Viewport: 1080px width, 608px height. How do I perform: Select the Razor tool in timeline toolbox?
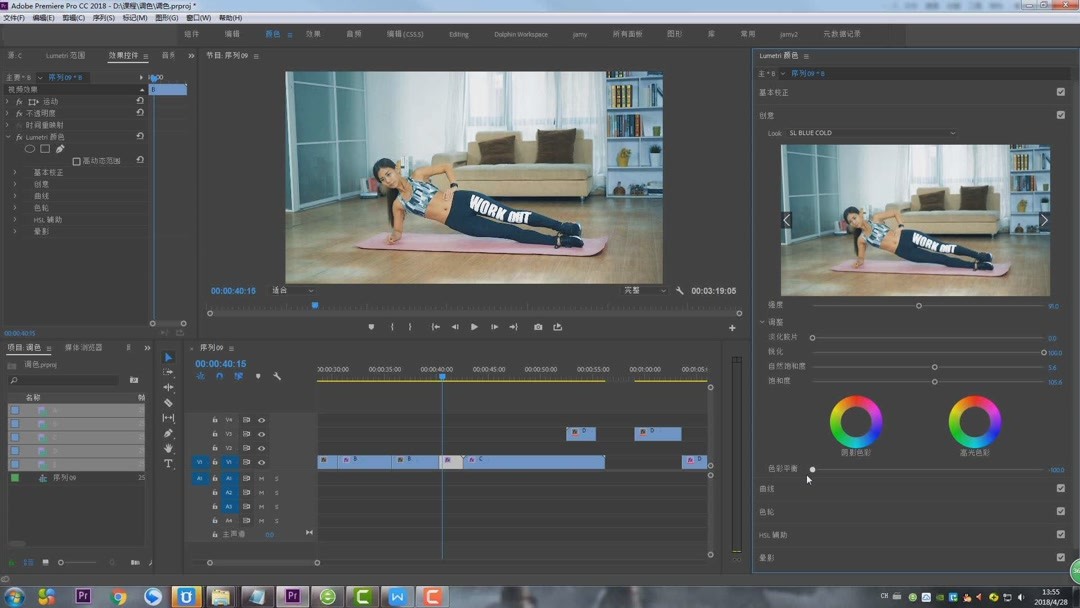168,403
